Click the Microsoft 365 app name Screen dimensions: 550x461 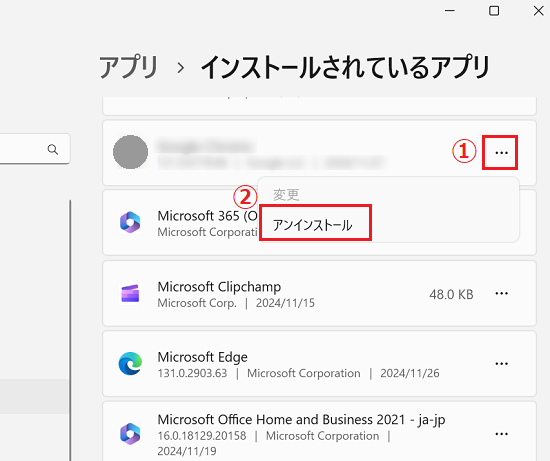click(208, 216)
